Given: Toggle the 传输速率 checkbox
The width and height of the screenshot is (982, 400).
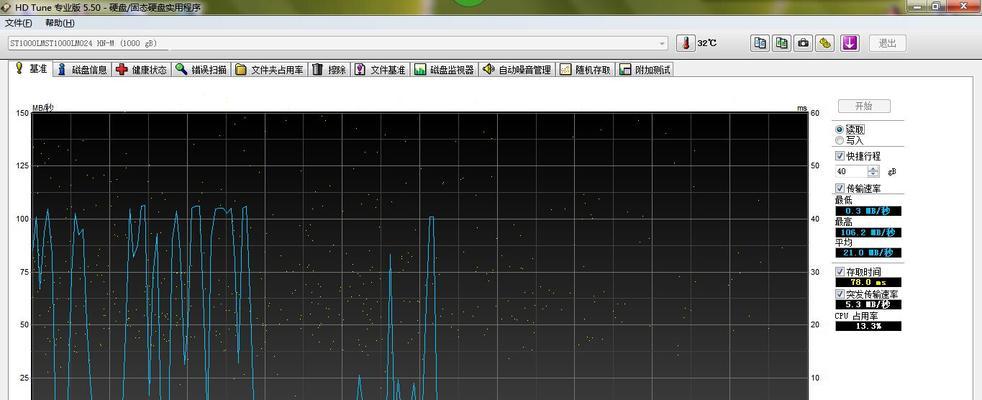Looking at the screenshot, I should pyautogui.click(x=840, y=188).
